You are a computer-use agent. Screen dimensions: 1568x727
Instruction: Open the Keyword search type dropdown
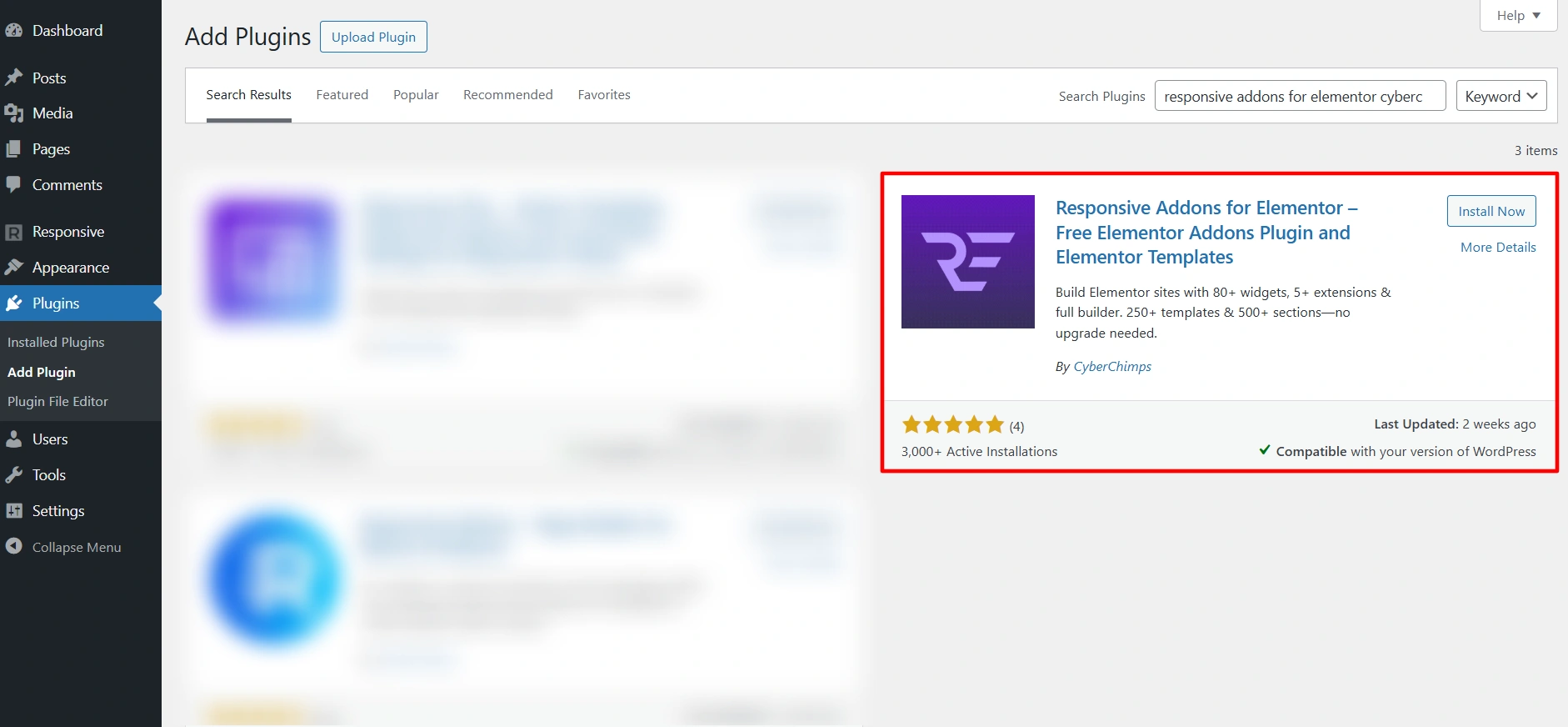click(1501, 96)
